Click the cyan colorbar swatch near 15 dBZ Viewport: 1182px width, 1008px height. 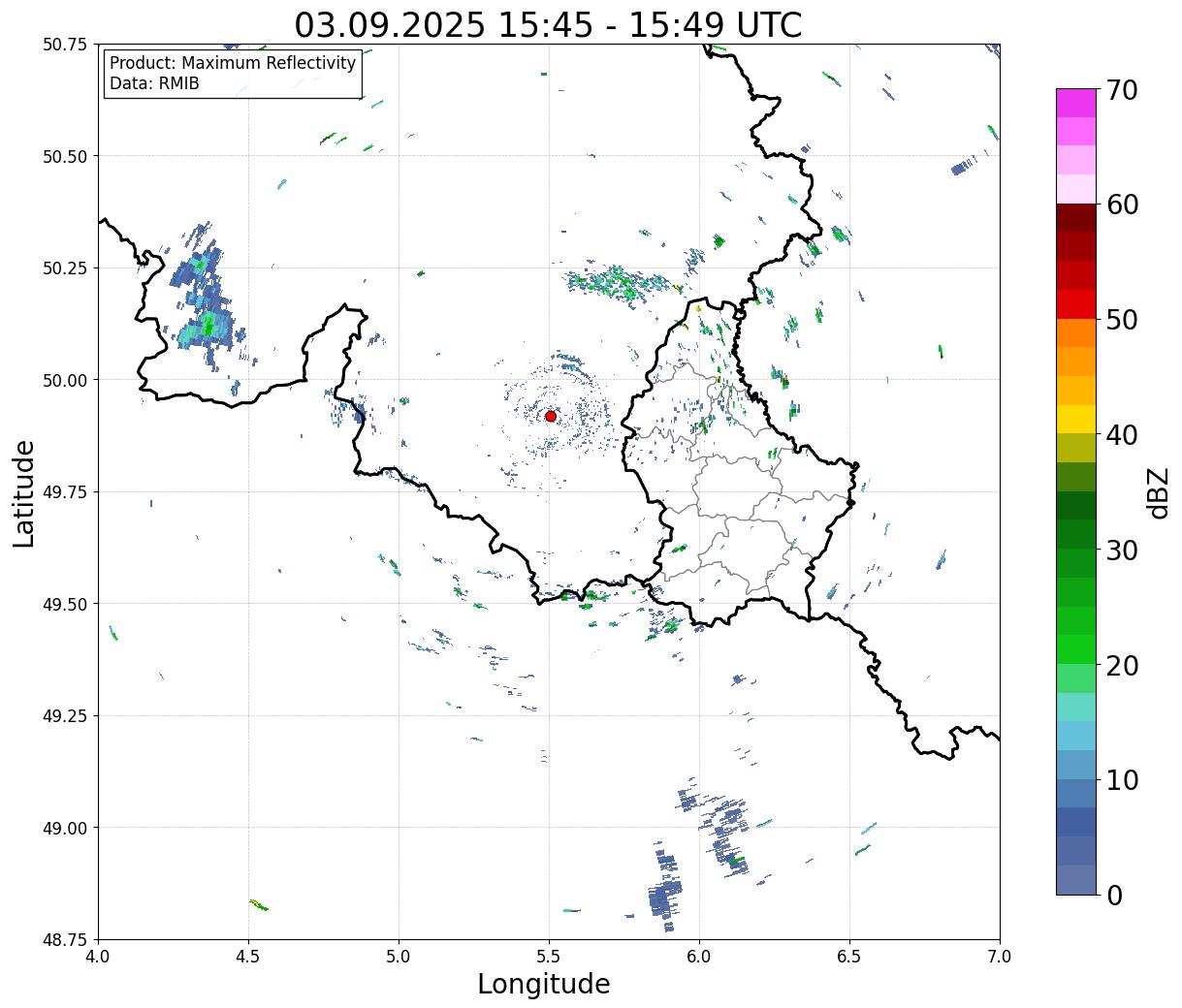pyautogui.click(x=1076, y=707)
